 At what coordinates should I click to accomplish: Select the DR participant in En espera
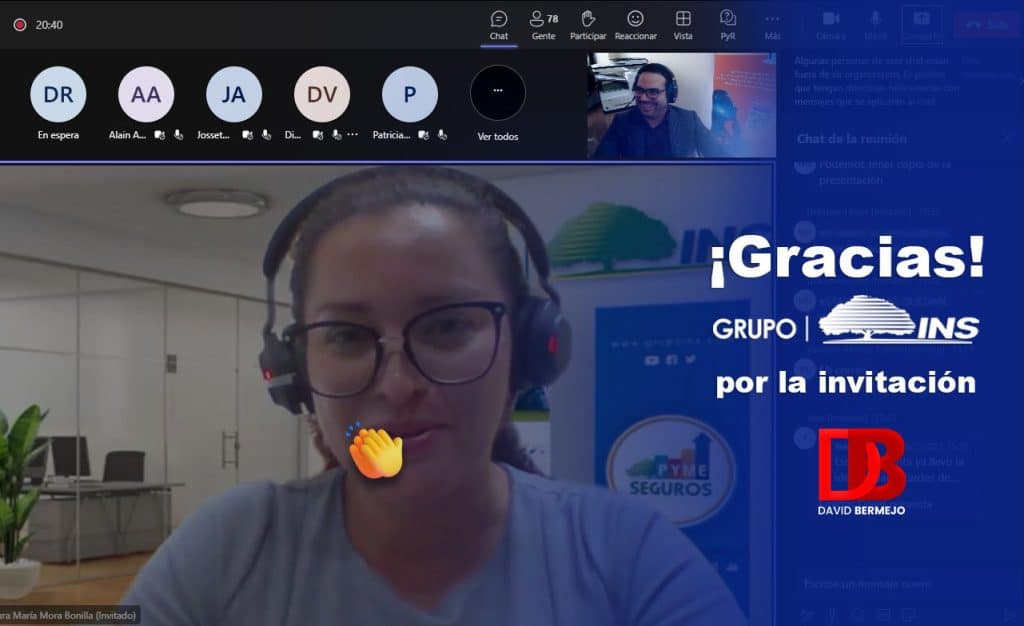coord(58,94)
